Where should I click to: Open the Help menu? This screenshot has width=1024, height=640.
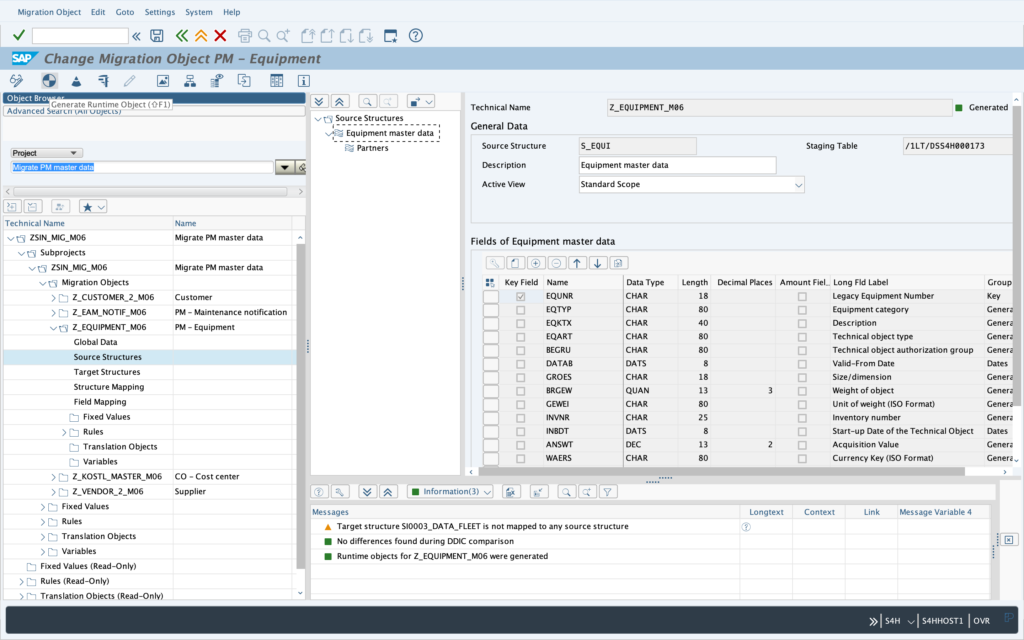pos(231,12)
